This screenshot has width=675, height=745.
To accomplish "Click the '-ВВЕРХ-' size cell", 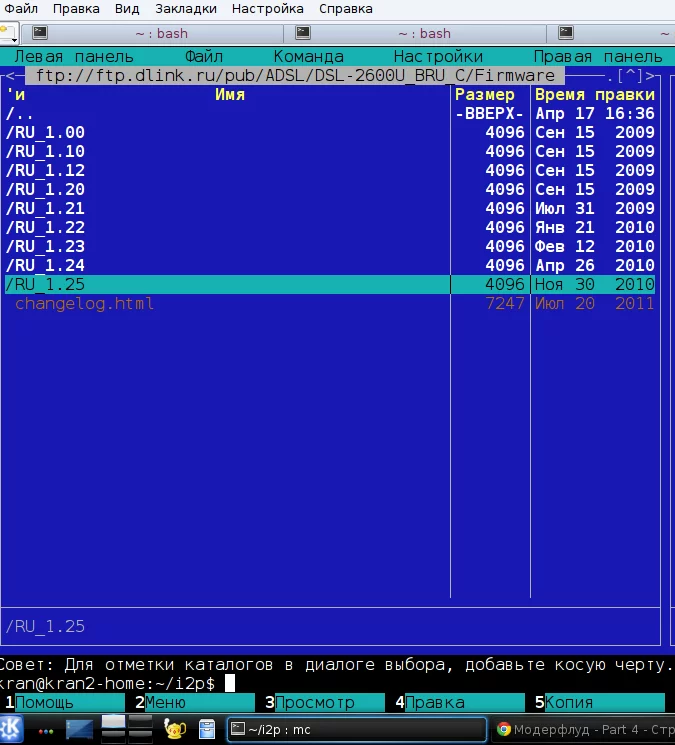I will [x=489, y=114].
